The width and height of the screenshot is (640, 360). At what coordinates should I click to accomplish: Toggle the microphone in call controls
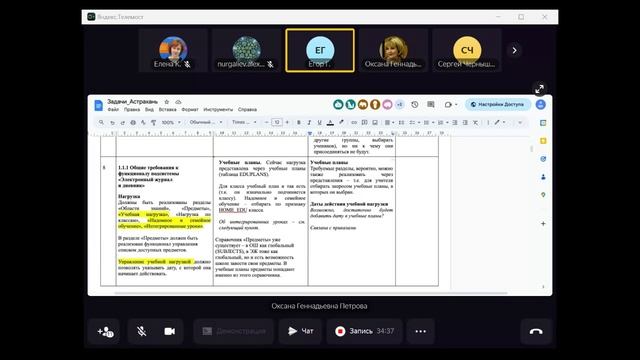point(141,331)
